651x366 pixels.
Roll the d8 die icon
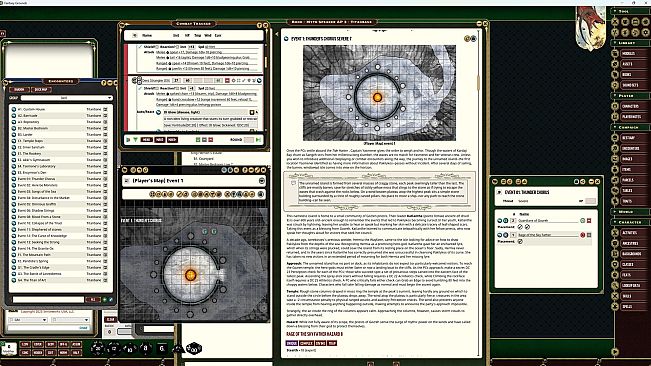click(x=145, y=348)
